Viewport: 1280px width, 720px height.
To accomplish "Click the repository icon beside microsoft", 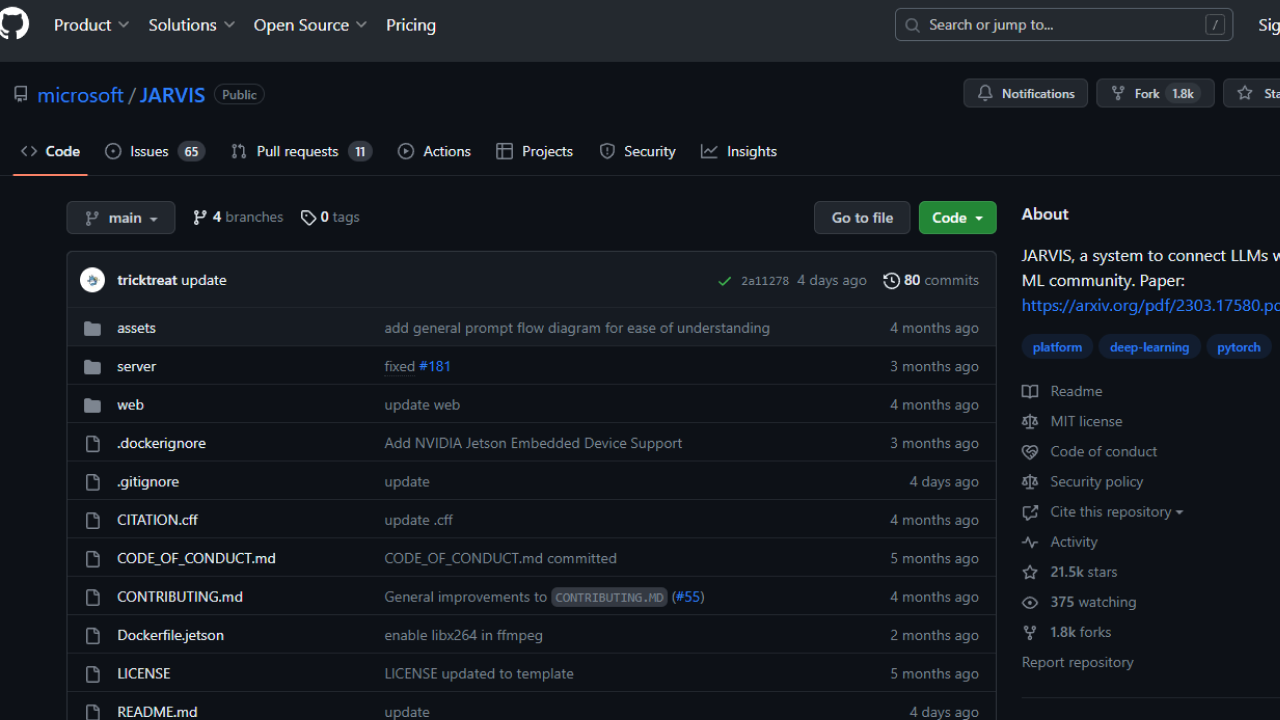I will point(21,94).
